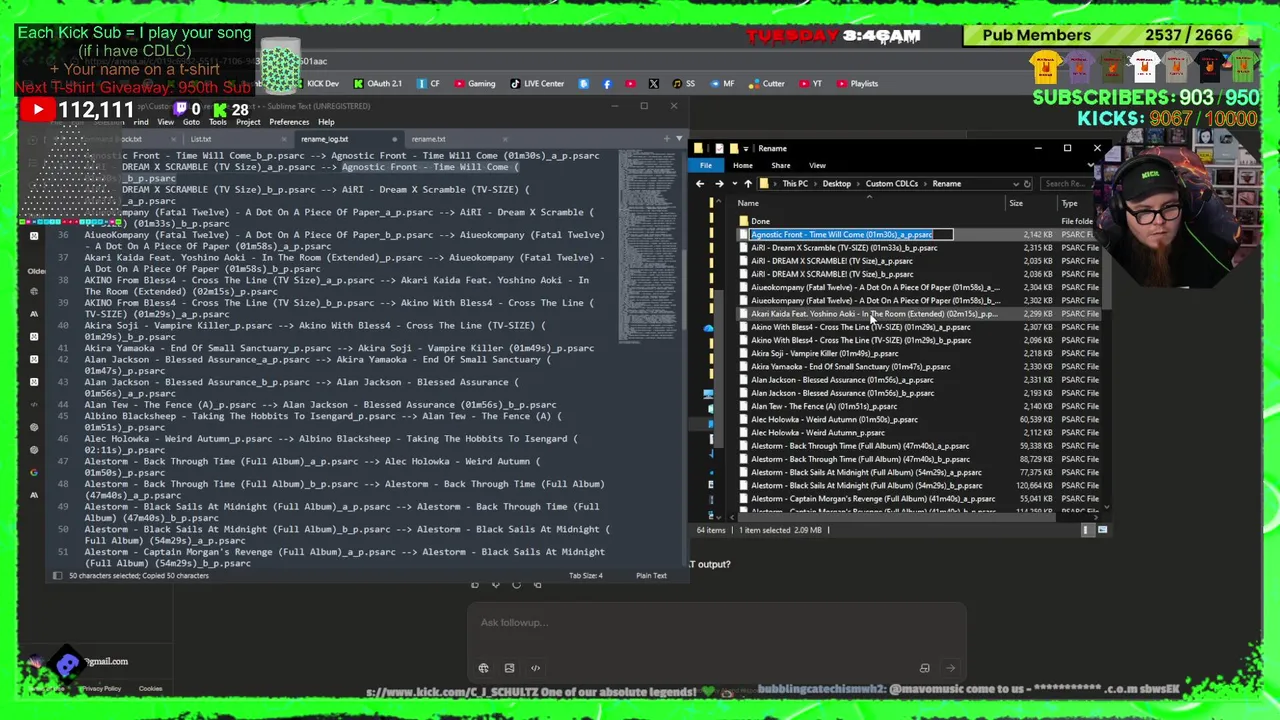Open the Project menu in Sublime Text
The height and width of the screenshot is (720, 1280).
248,122
